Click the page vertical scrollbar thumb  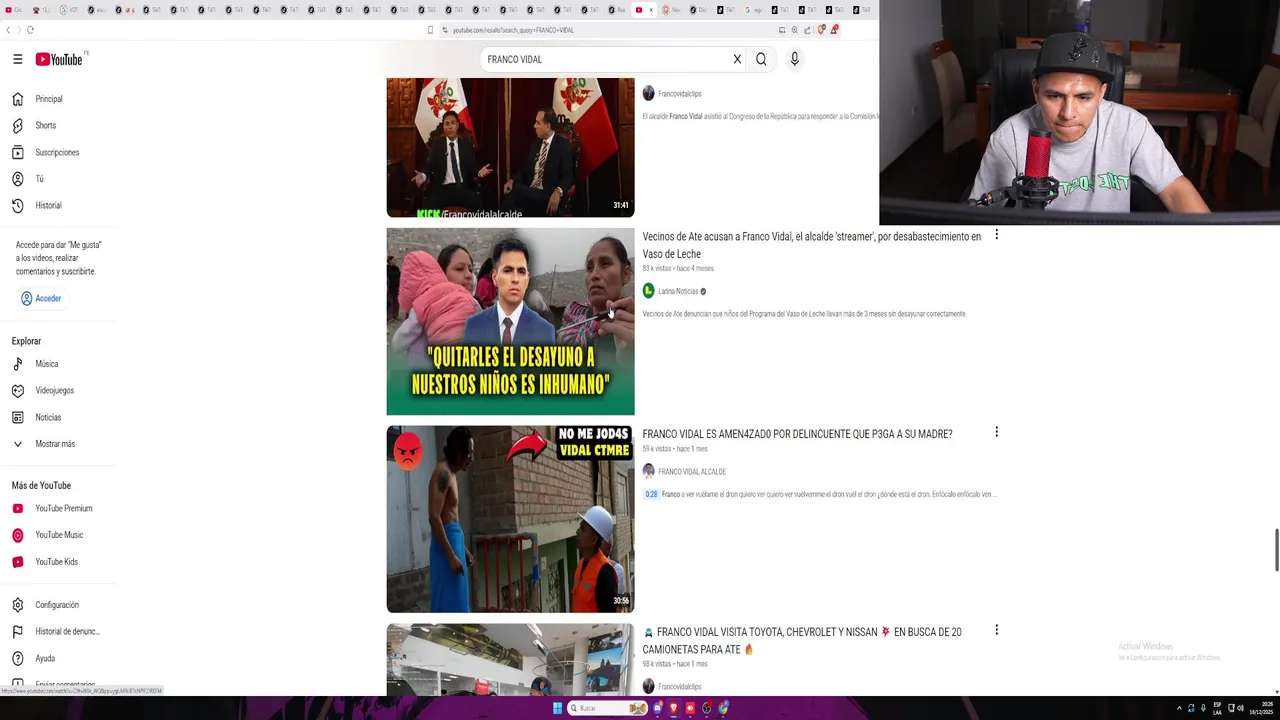(x=1276, y=550)
